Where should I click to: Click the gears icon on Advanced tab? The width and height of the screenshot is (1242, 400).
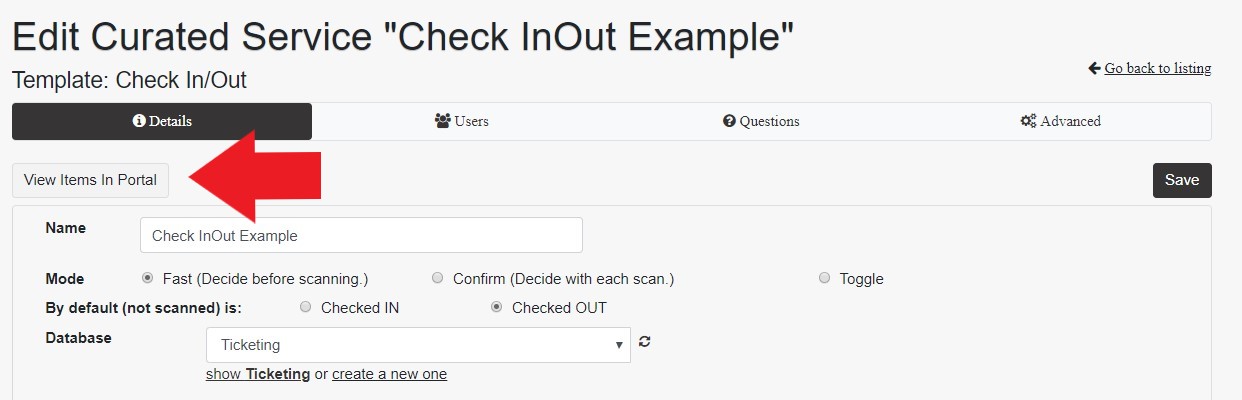coord(1028,121)
